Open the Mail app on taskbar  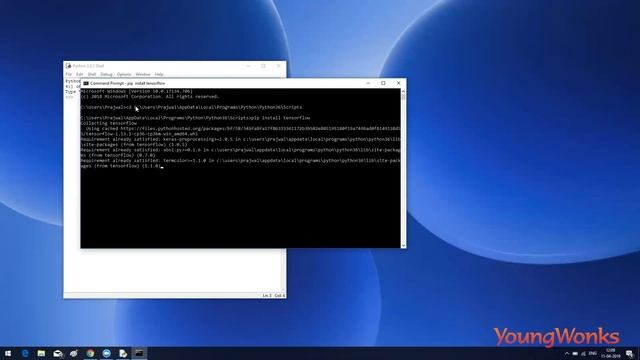pyautogui.click(x=58, y=353)
